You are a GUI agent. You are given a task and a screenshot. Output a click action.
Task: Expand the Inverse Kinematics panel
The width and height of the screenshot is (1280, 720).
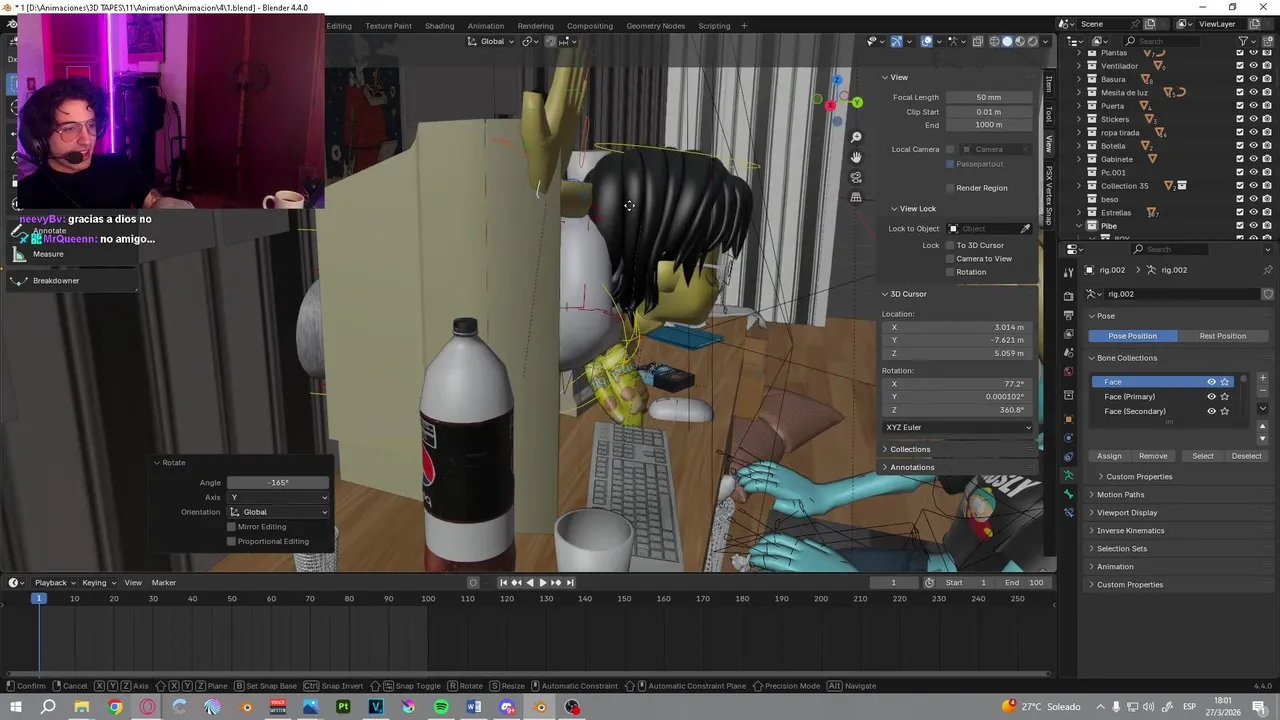(x=1130, y=530)
